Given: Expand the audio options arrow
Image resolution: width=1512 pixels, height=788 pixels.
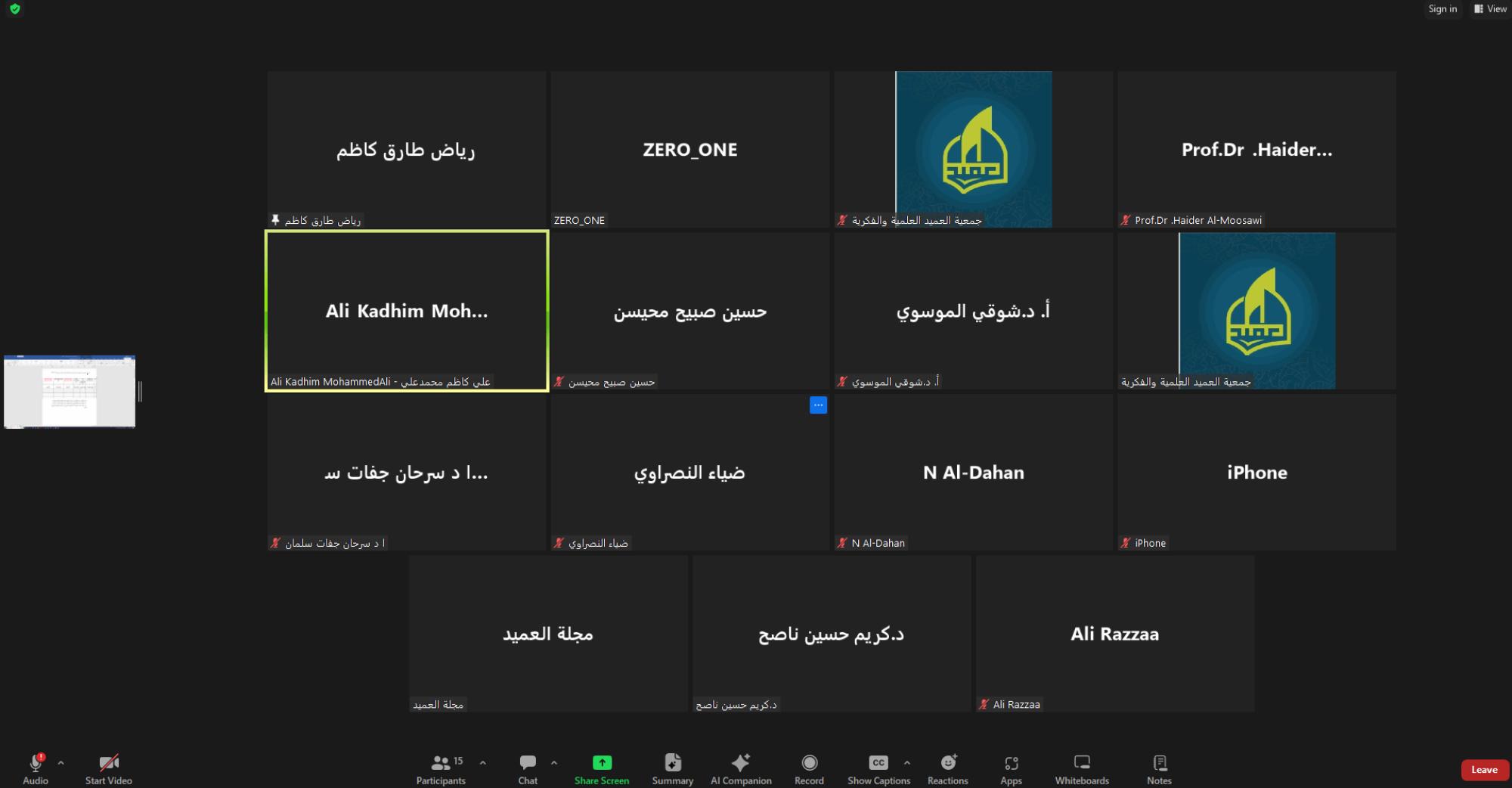Looking at the screenshot, I should click(61, 762).
